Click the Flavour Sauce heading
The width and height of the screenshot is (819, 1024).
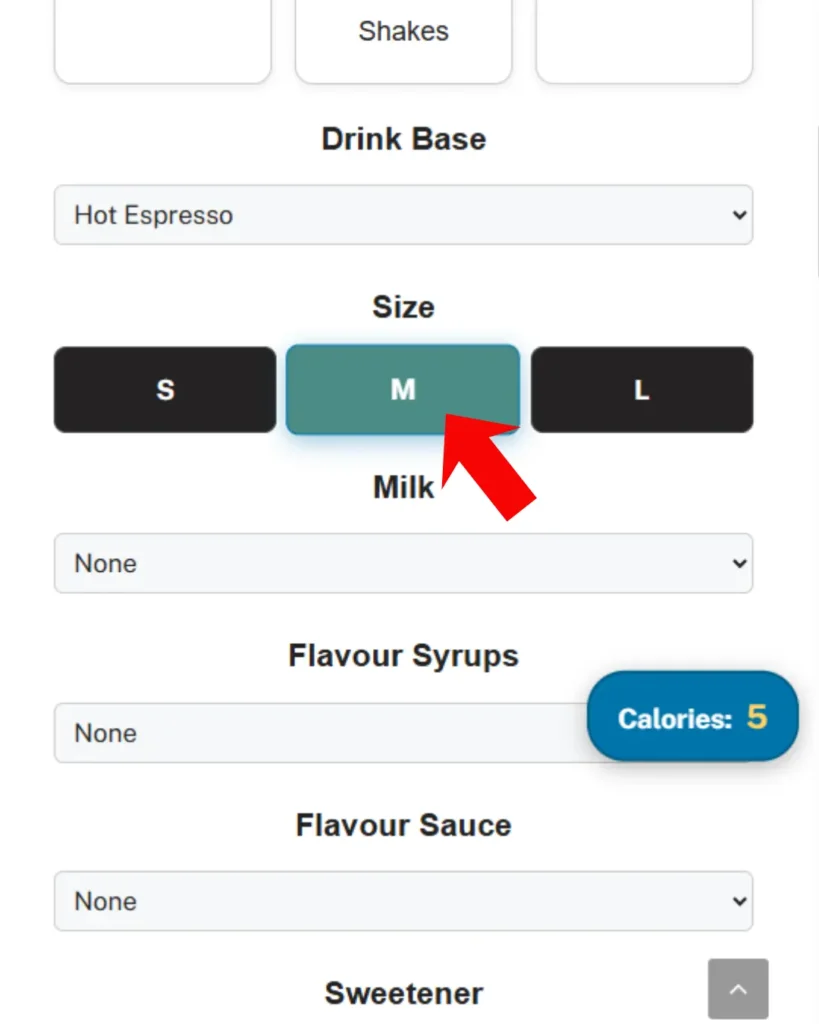pyautogui.click(x=403, y=825)
